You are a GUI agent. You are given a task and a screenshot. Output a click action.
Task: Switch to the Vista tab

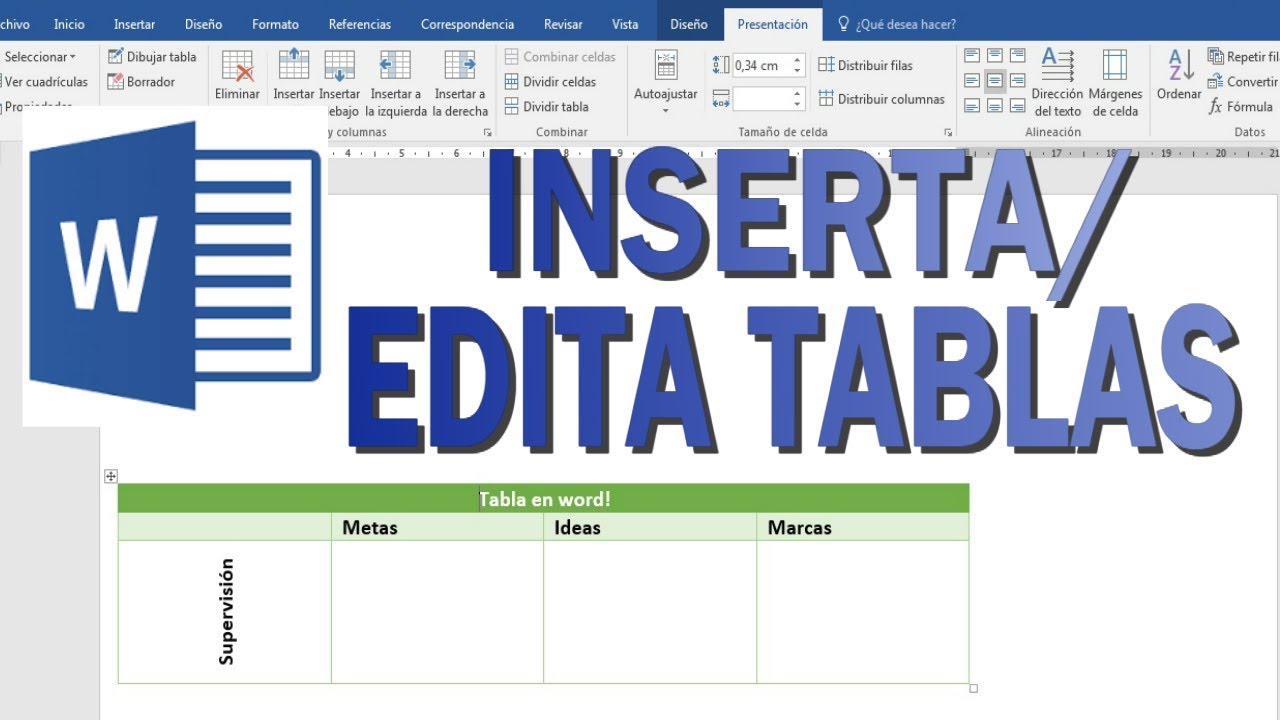[x=625, y=24]
